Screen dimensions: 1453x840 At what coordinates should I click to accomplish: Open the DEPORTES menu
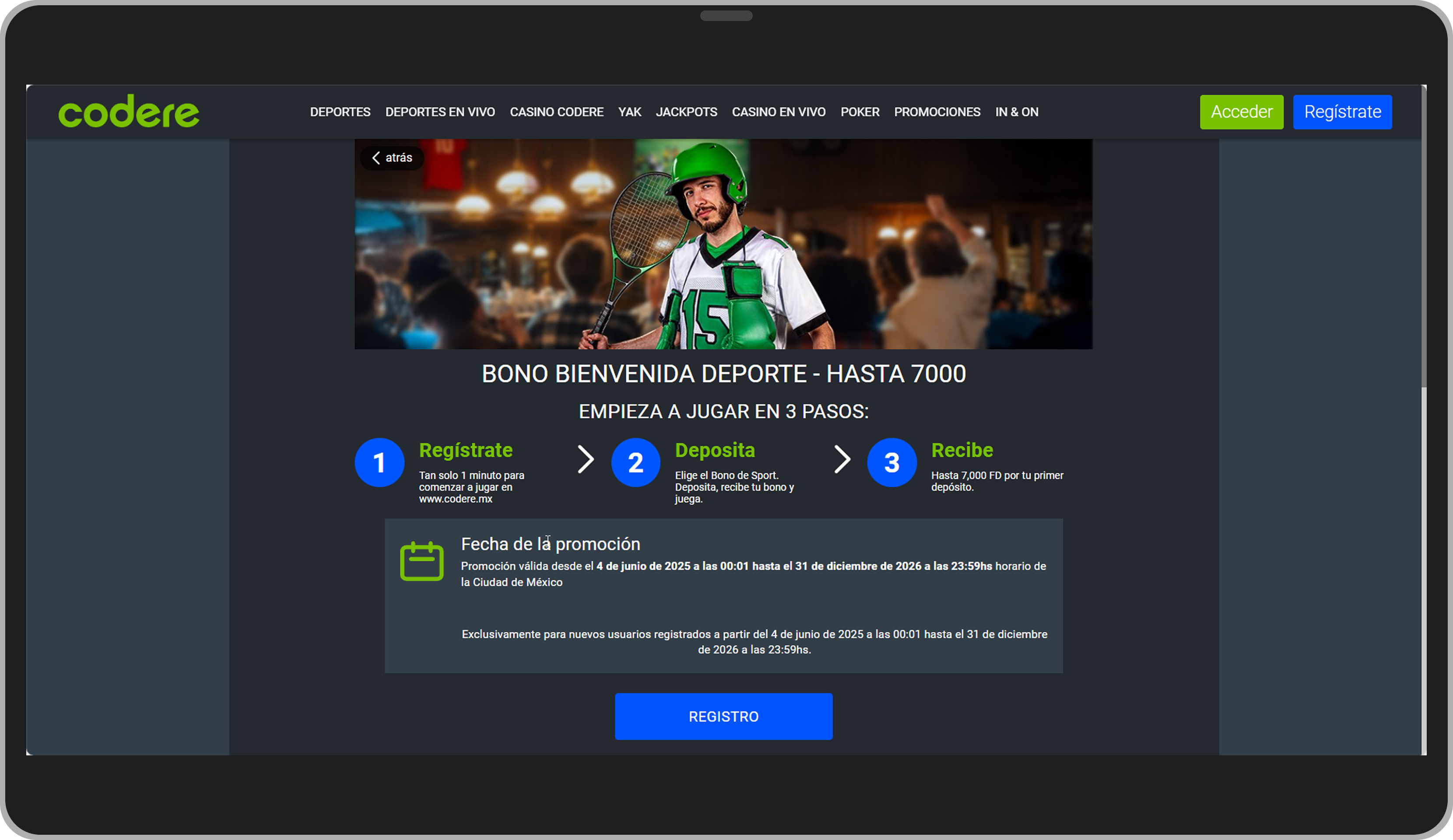[340, 112]
